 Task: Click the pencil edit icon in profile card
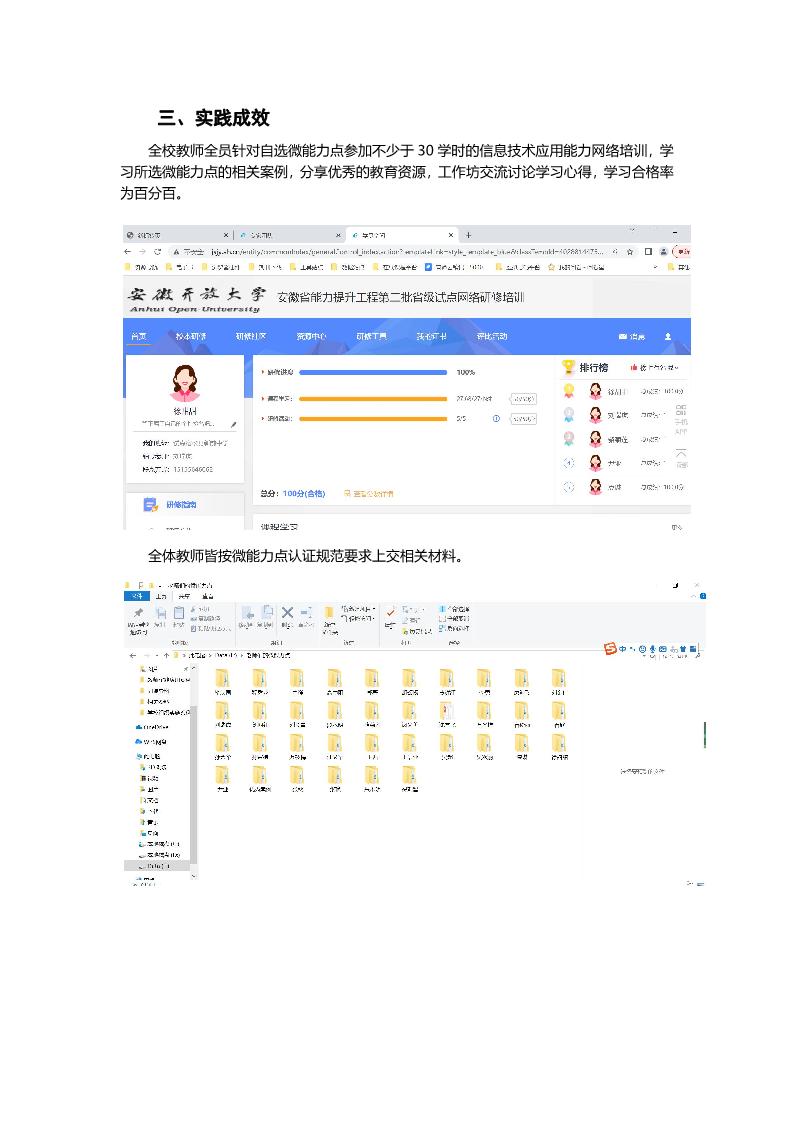point(233,424)
